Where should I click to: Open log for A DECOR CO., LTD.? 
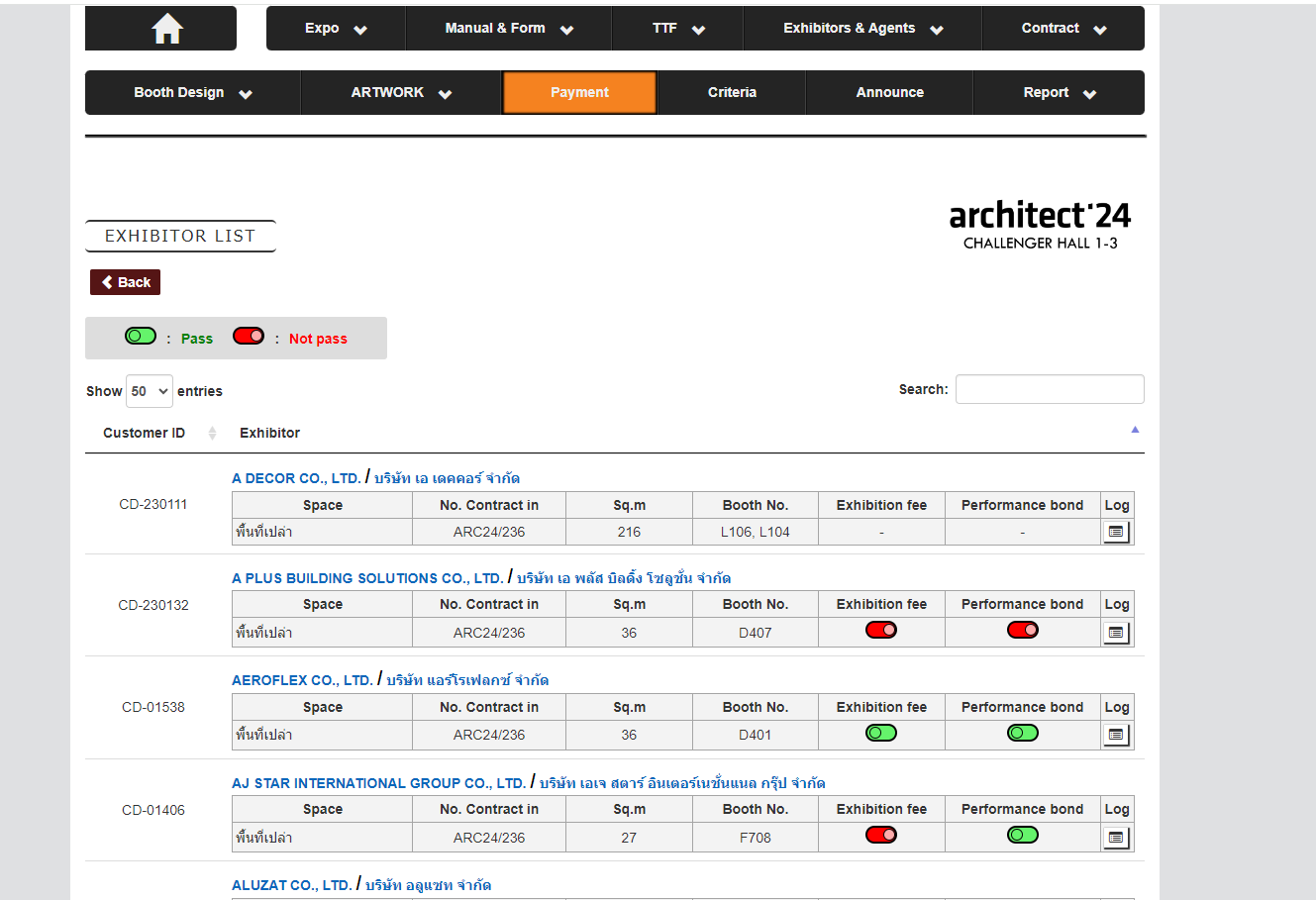(x=1116, y=533)
